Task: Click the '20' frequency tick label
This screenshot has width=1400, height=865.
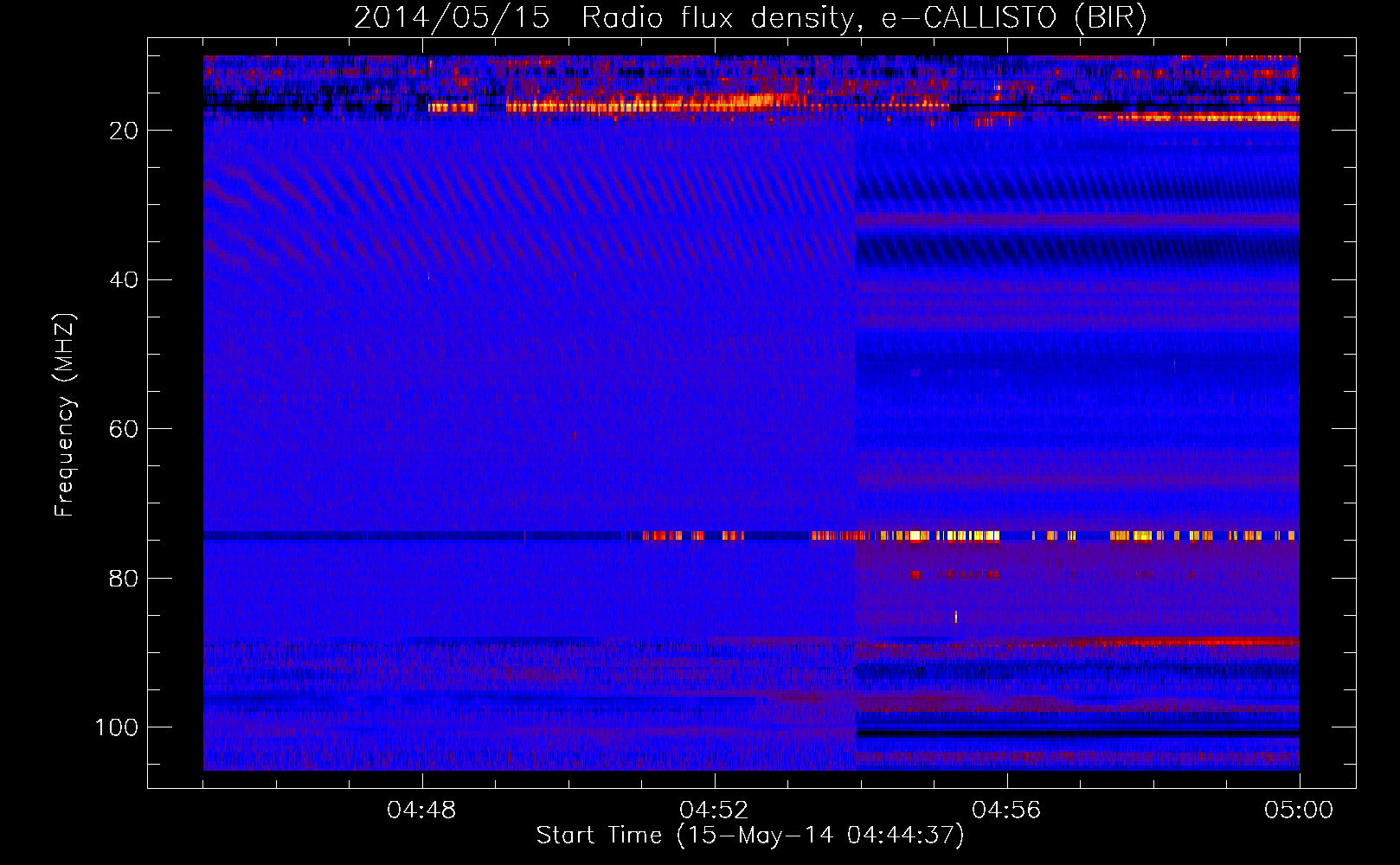Action: (x=124, y=131)
